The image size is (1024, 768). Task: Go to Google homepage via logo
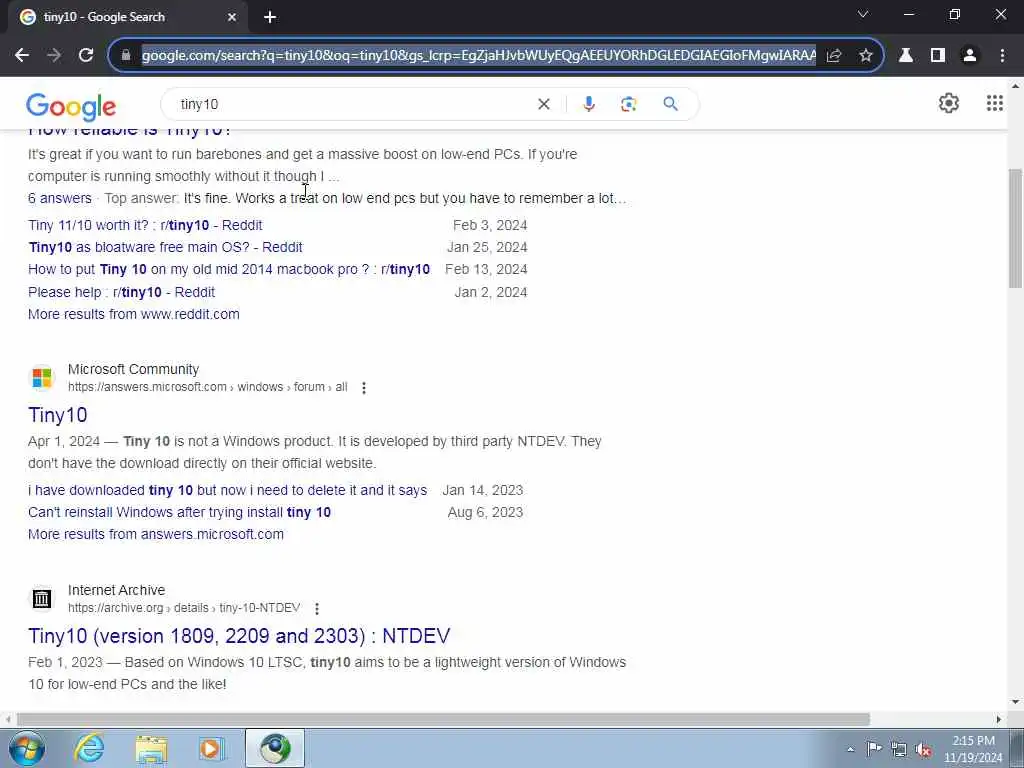pyautogui.click(x=71, y=106)
